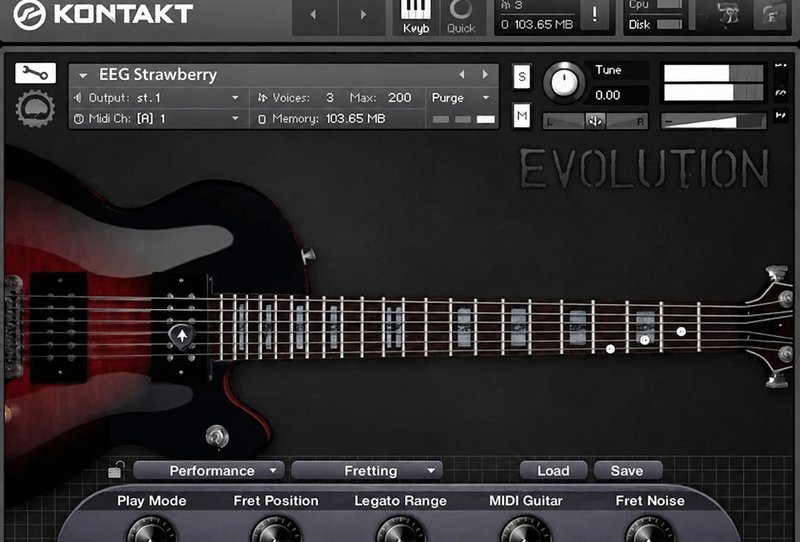This screenshot has width=800, height=542.
Task: Click the Fret Noise knob
Action: (x=650, y=529)
